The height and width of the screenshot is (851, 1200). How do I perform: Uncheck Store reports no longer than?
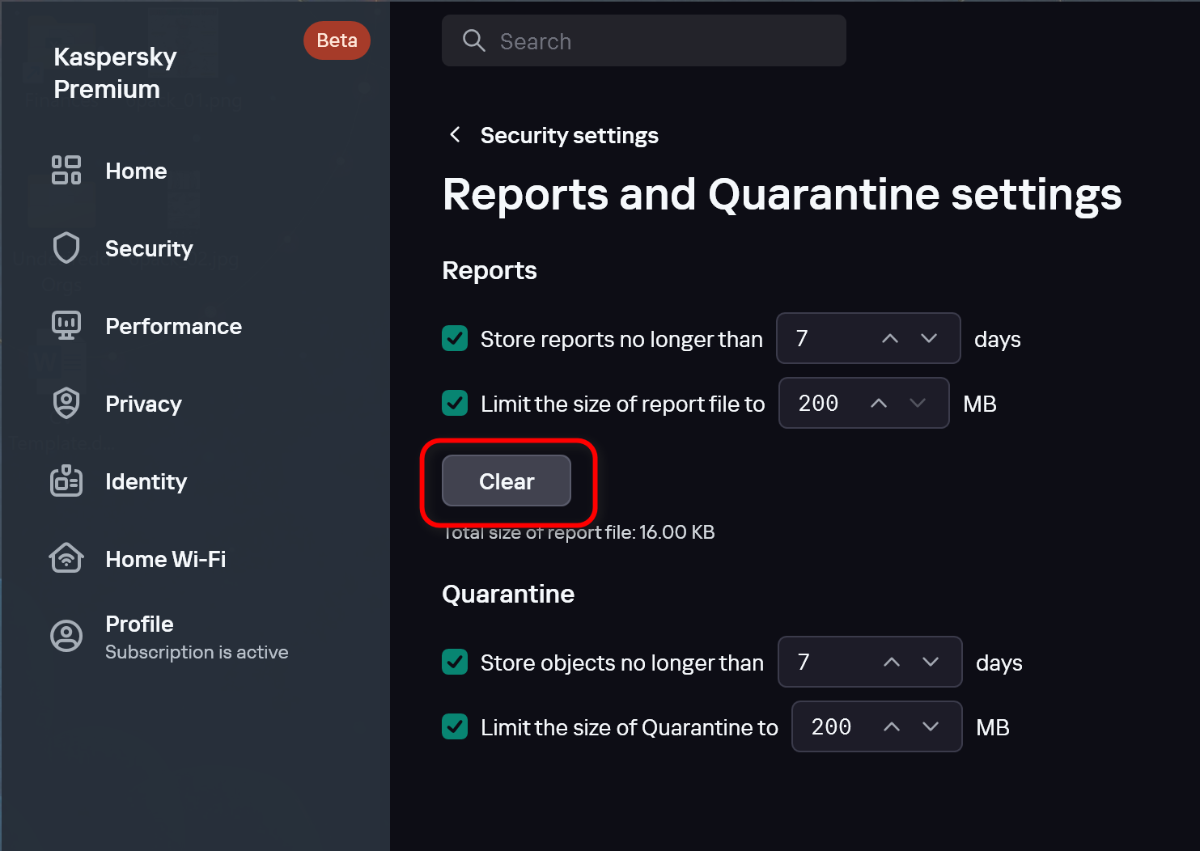tap(455, 338)
